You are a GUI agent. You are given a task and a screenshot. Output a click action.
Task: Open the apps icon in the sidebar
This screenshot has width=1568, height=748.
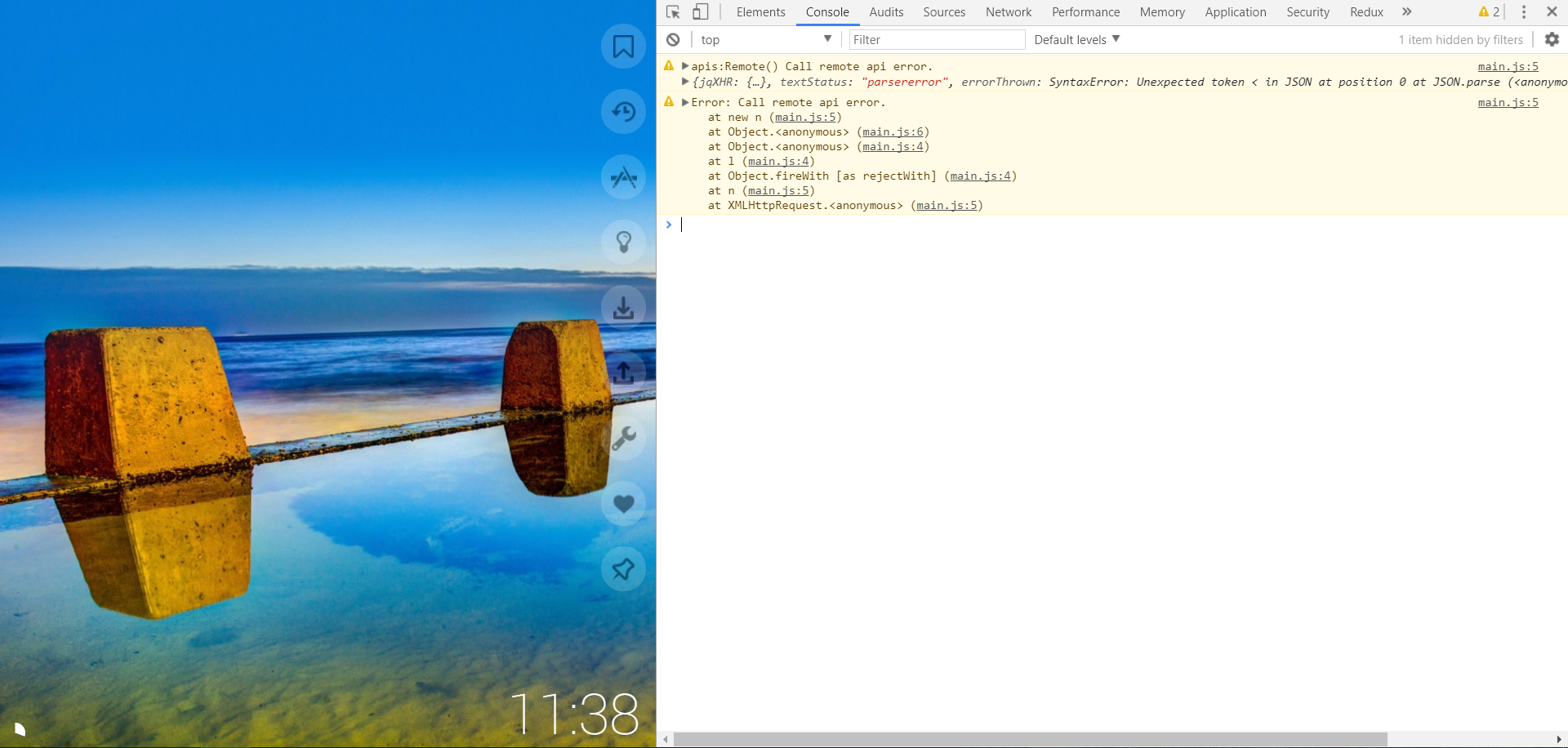click(x=623, y=177)
